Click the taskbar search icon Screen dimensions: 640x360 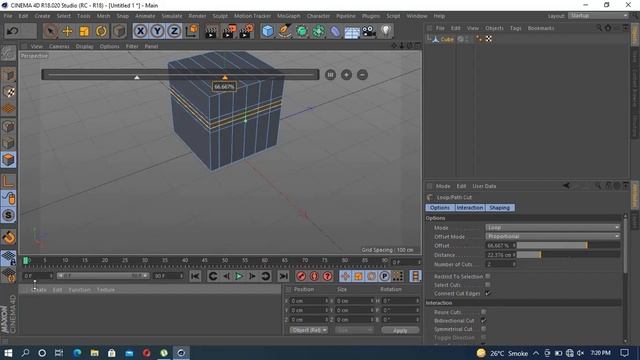pyautogui.click(x=25, y=353)
